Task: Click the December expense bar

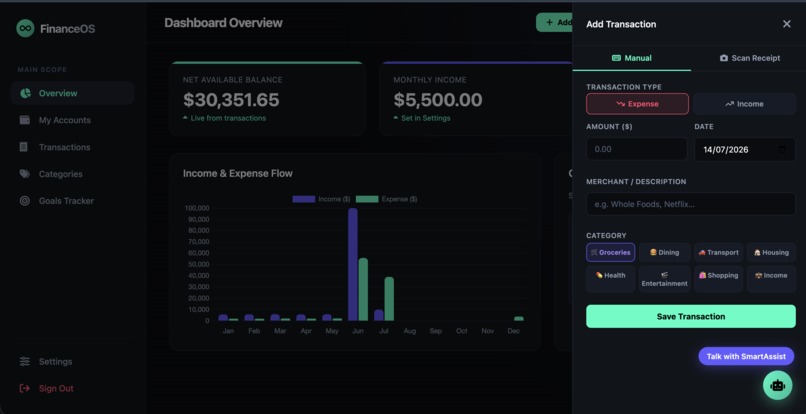Action: click(x=519, y=318)
